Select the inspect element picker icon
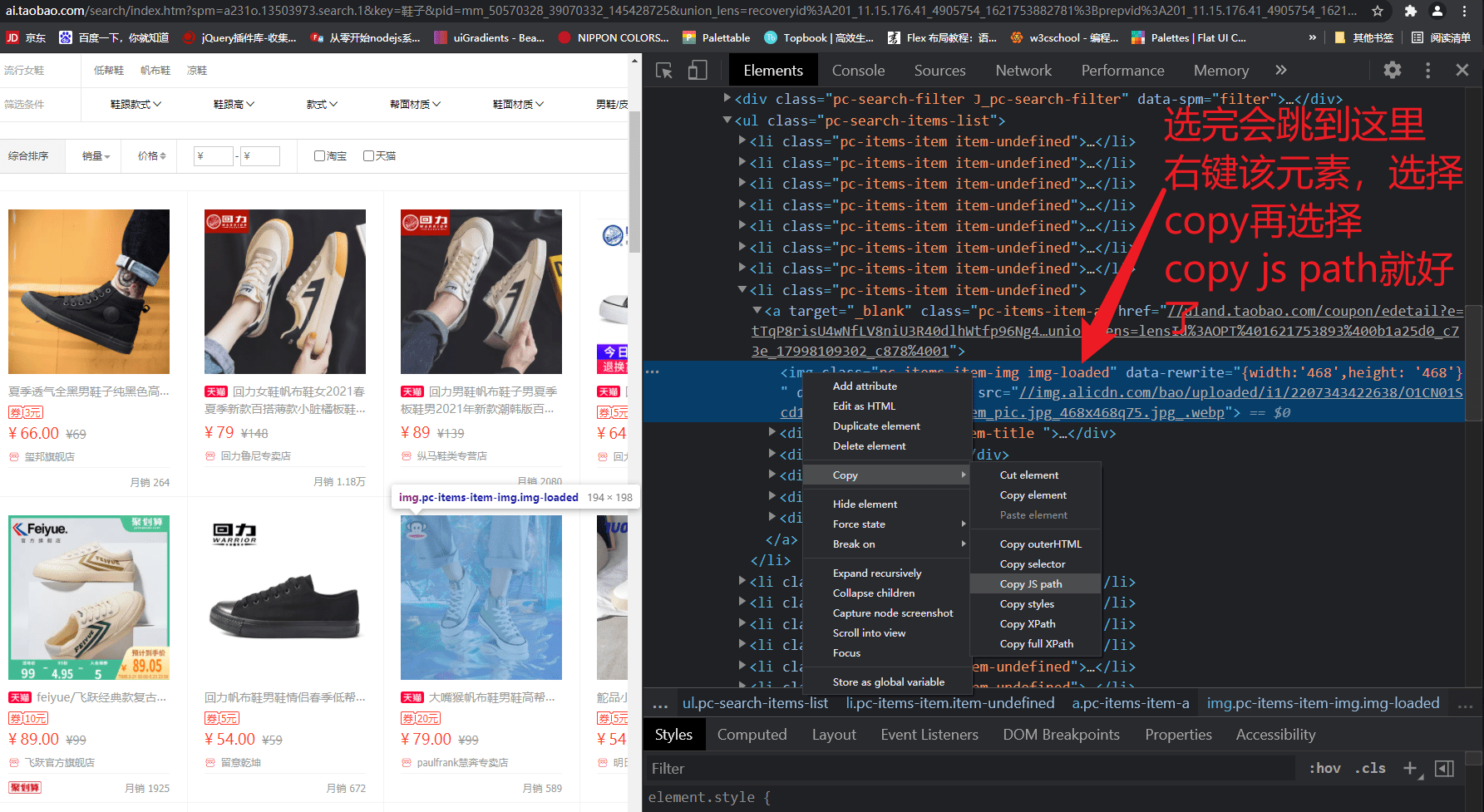Image resolution: width=1484 pixels, height=812 pixels. click(664, 71)
